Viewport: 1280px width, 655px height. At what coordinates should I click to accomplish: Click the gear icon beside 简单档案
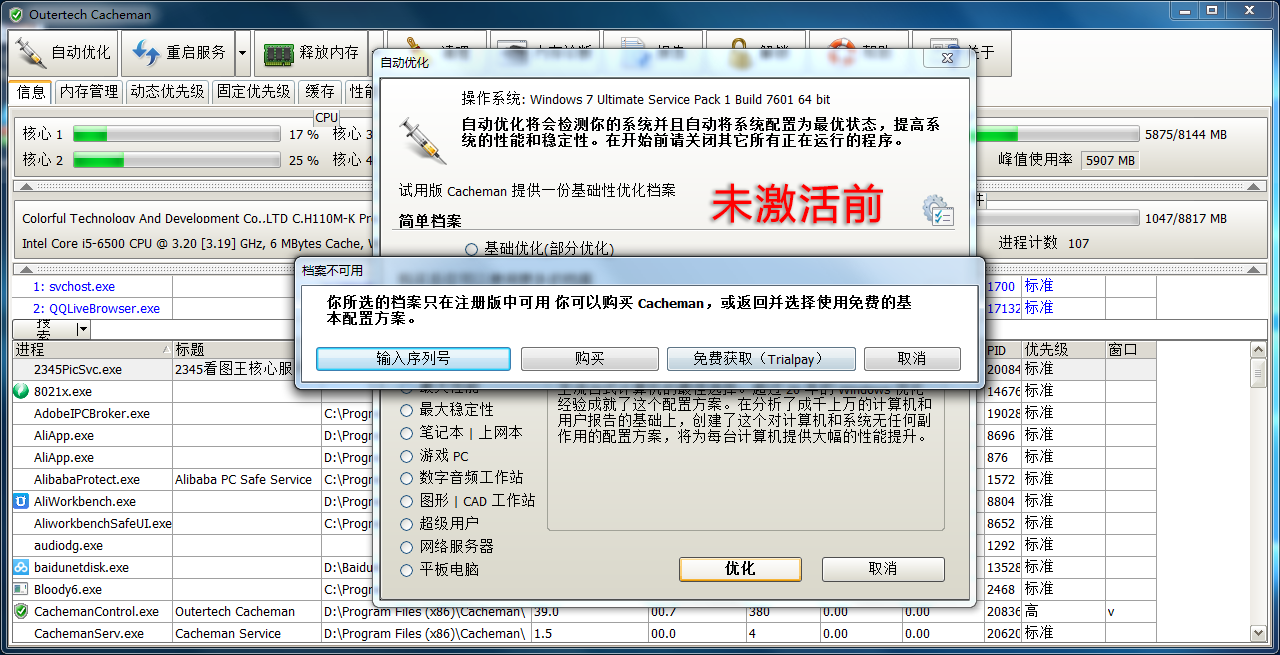point(938,213)
